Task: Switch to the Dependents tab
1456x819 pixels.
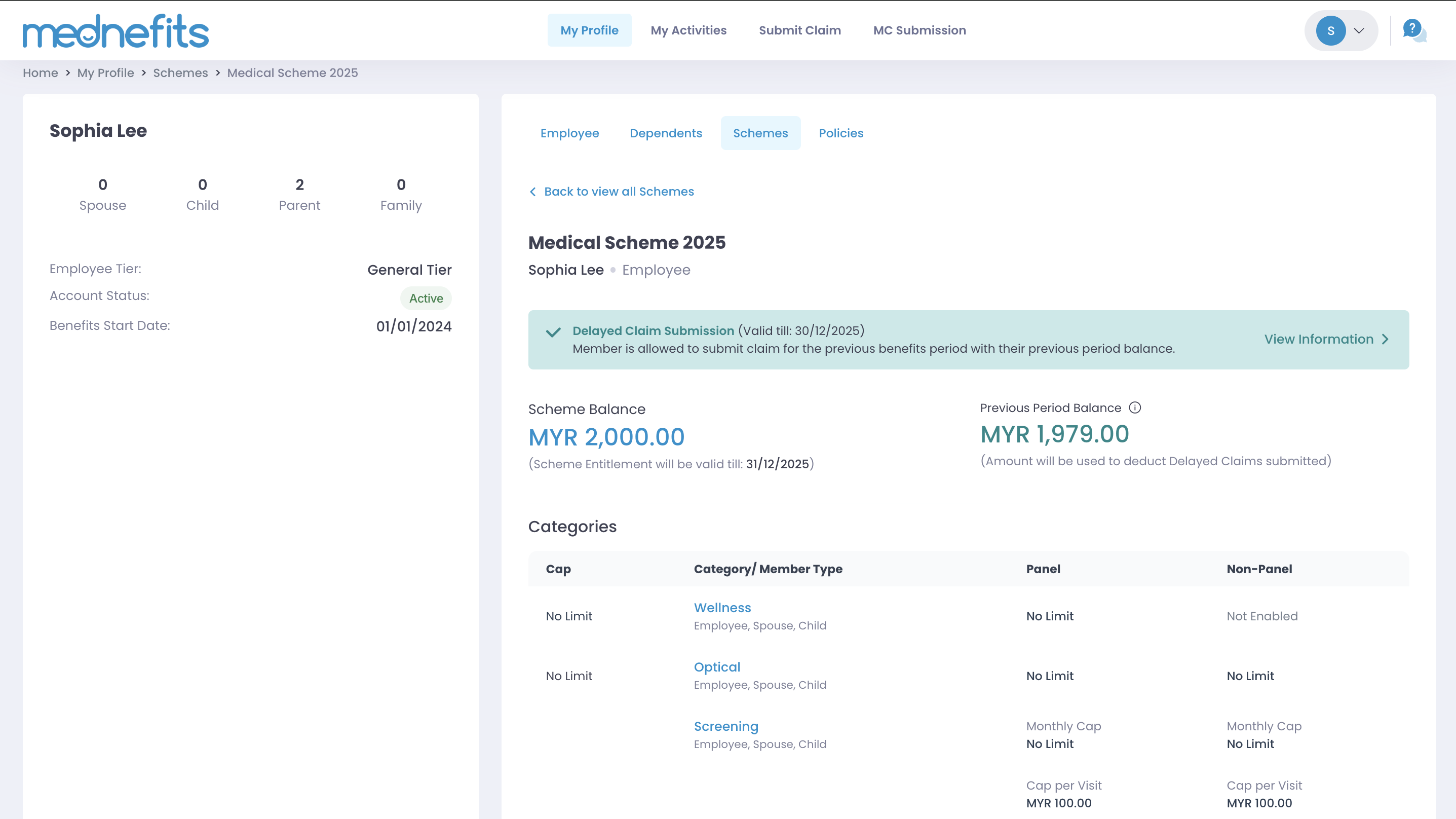Action: [665, 133]
